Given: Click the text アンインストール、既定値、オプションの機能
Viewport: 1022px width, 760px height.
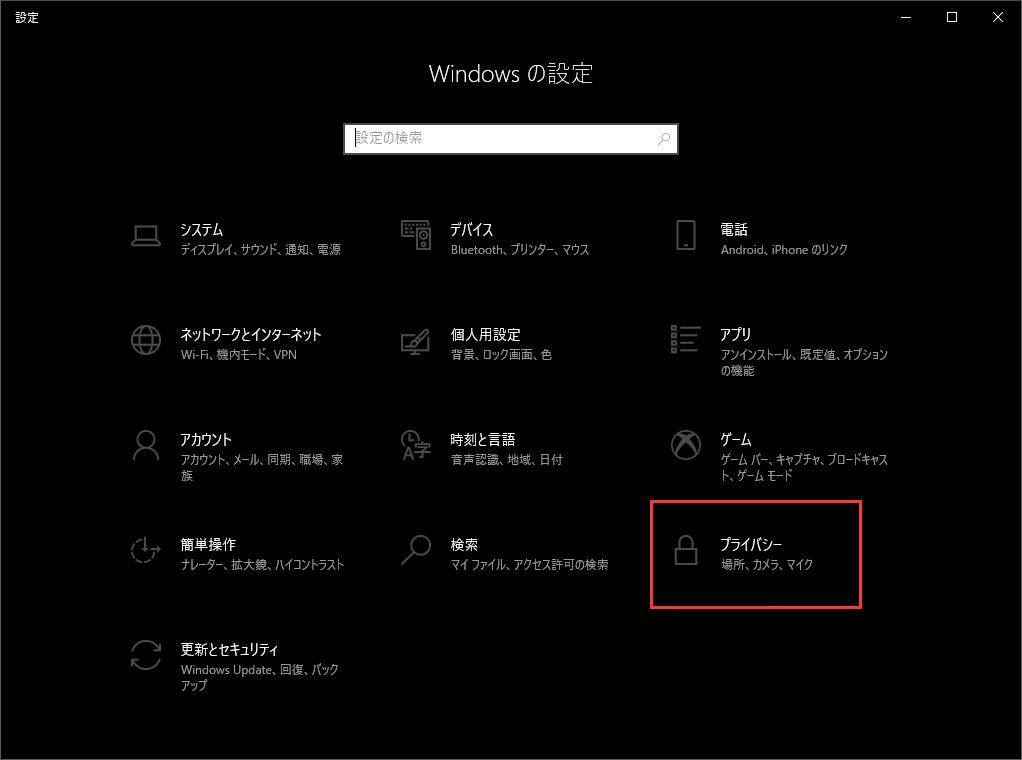Looking at the screenshot, I should coord(804,362).
